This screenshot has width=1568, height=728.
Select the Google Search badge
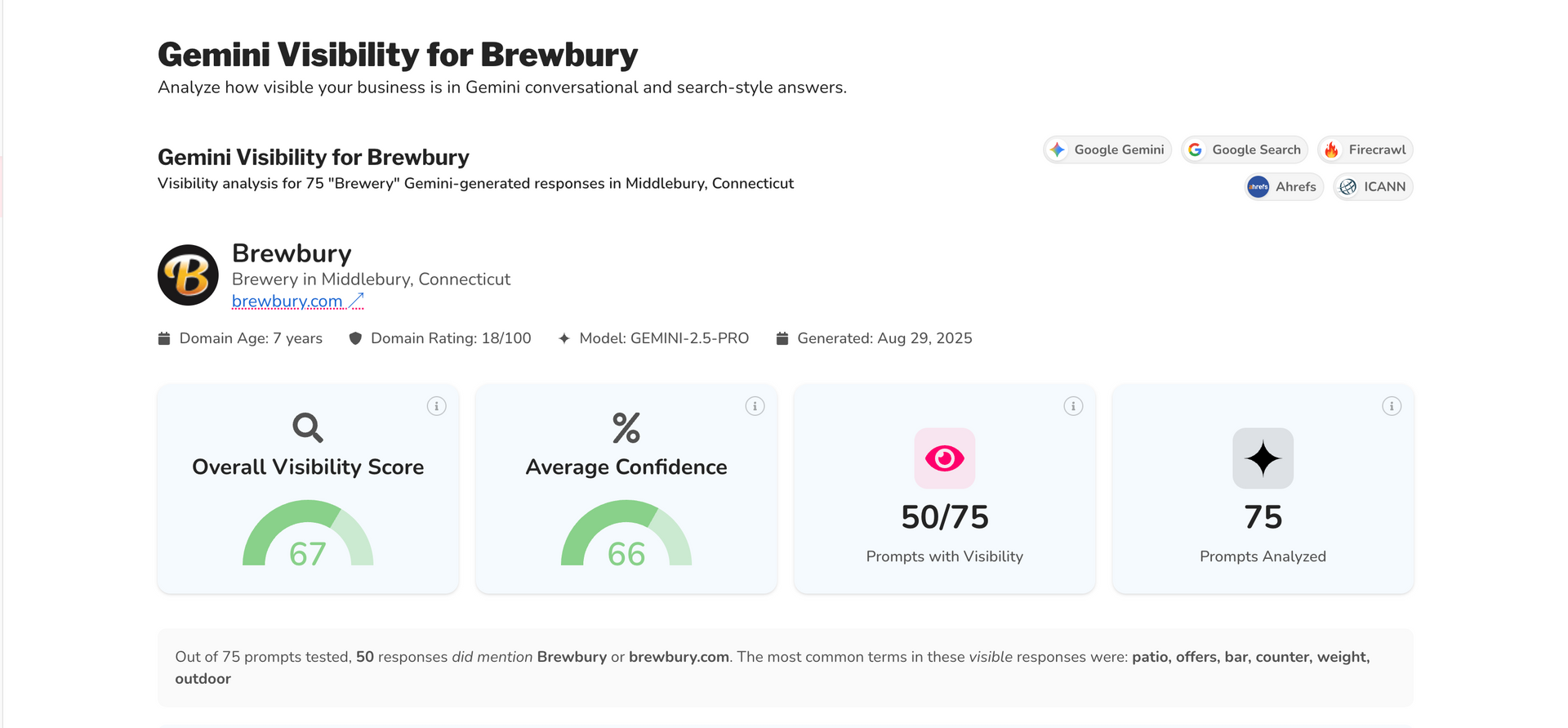tap(1245, 150)
